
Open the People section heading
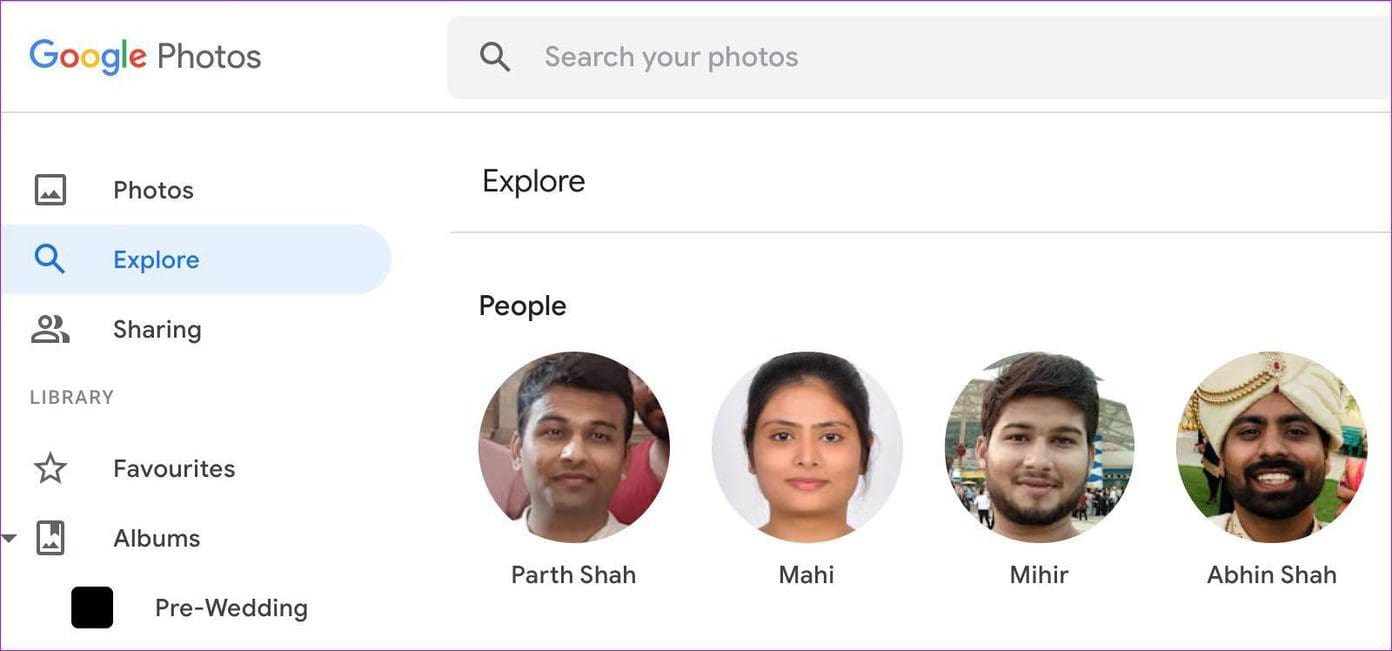(x=522, y=305)
